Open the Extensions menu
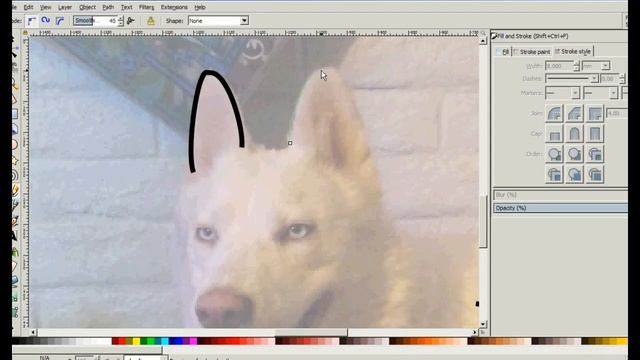Image resolution: width=640 pixels, height=360 pixels. tap(174, 7)
